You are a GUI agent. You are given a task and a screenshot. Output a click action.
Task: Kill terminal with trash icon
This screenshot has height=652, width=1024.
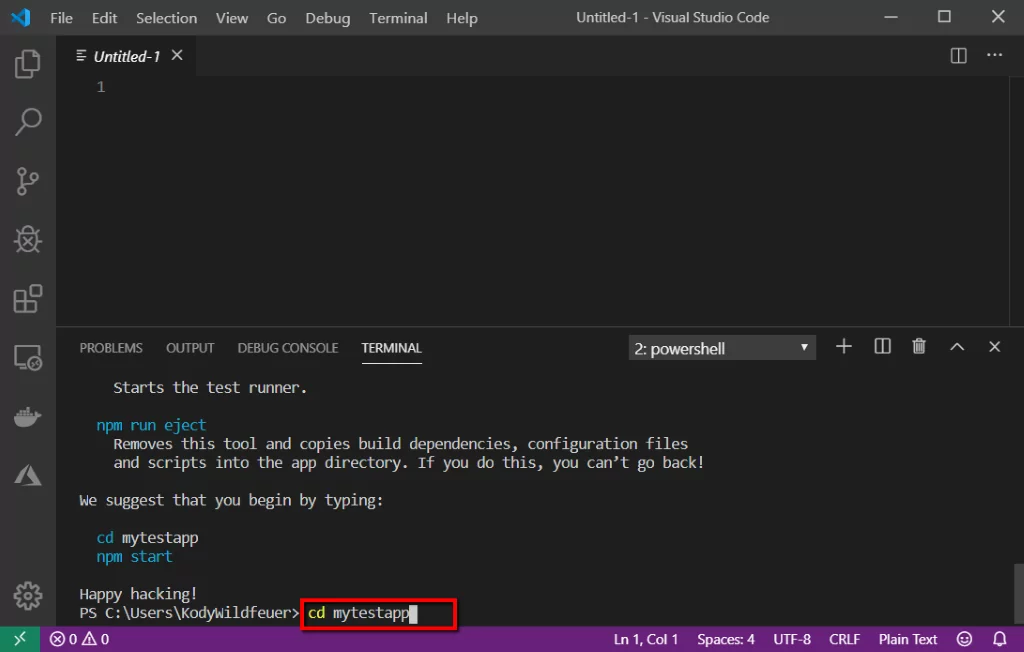pyautogui.click(x=919, y=346)
